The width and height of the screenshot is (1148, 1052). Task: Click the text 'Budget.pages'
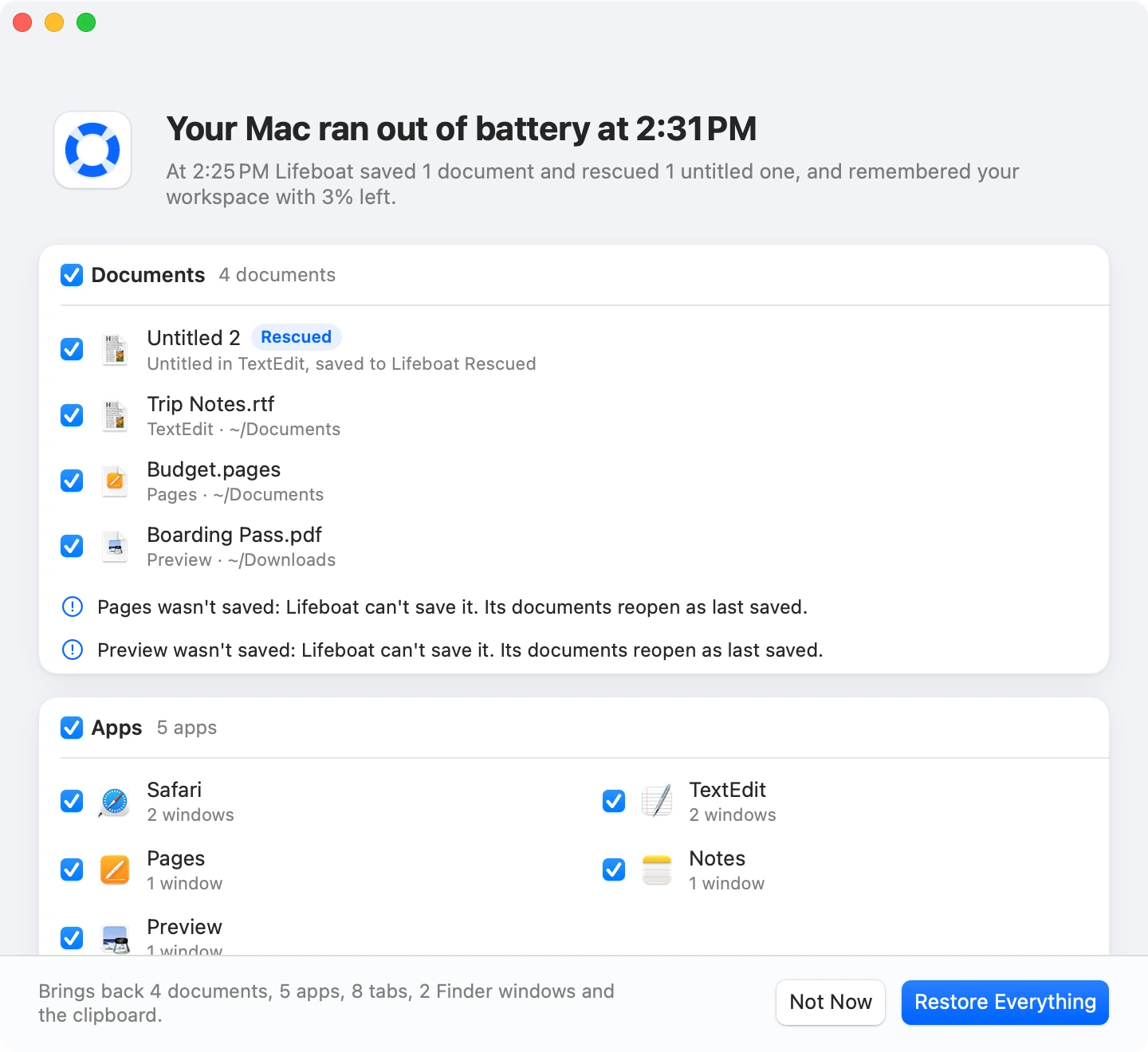(214, 469)
